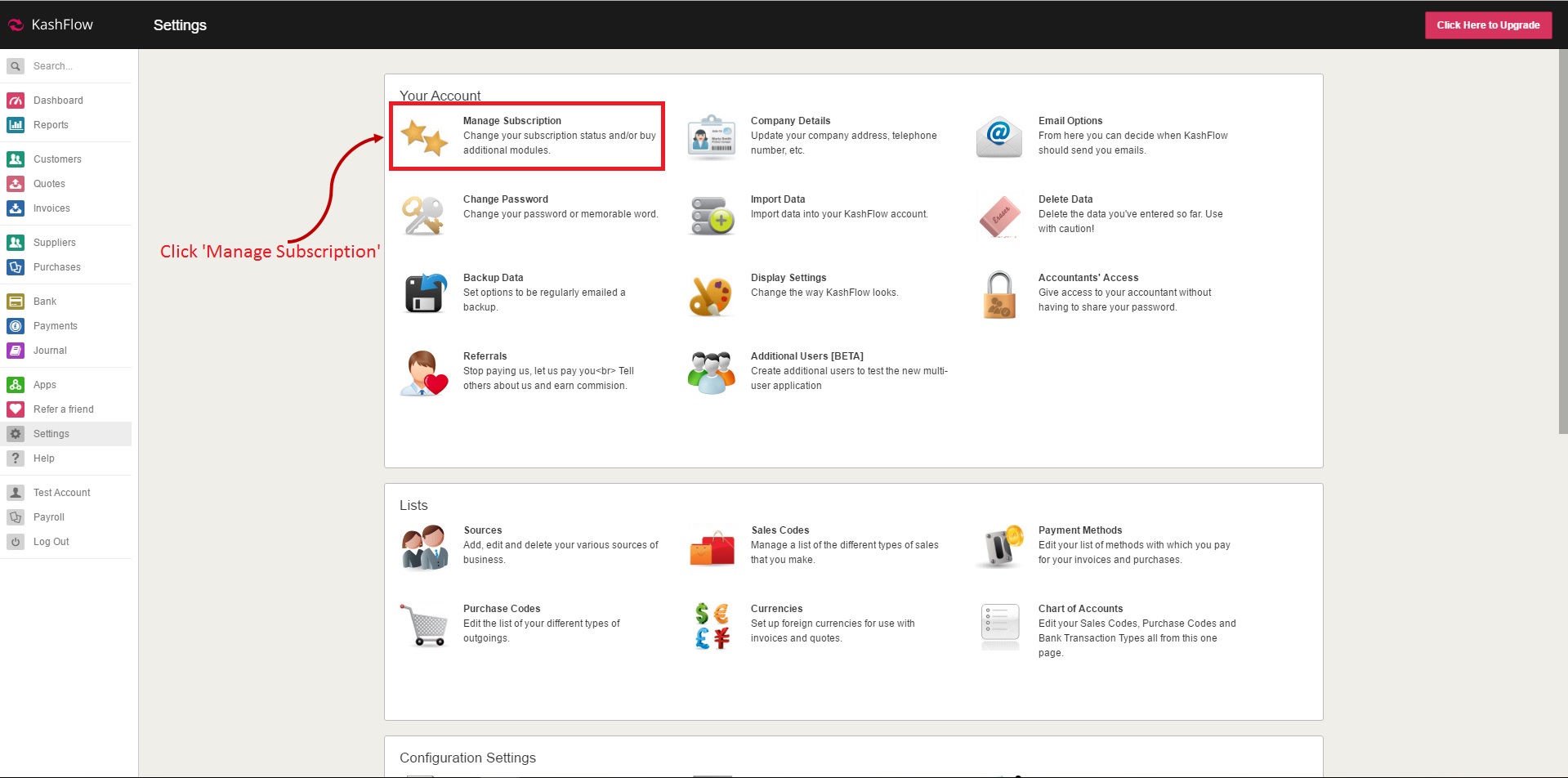The height and width of the screenshot is (778, 1568).
Task: Click the Backup Data floppy disk icon
Action: [x=425, y=293]
